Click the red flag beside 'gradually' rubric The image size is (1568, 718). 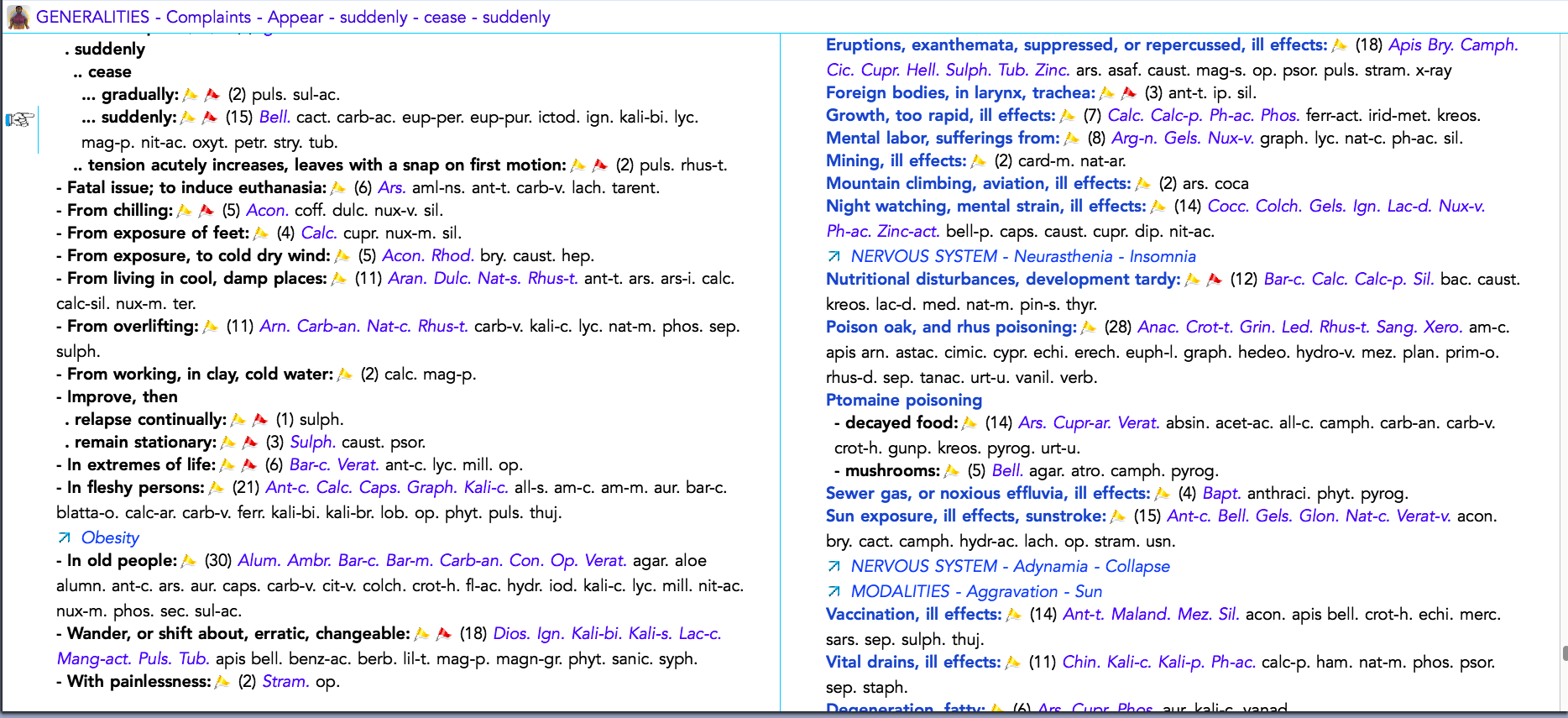click(x=212, y=94)
